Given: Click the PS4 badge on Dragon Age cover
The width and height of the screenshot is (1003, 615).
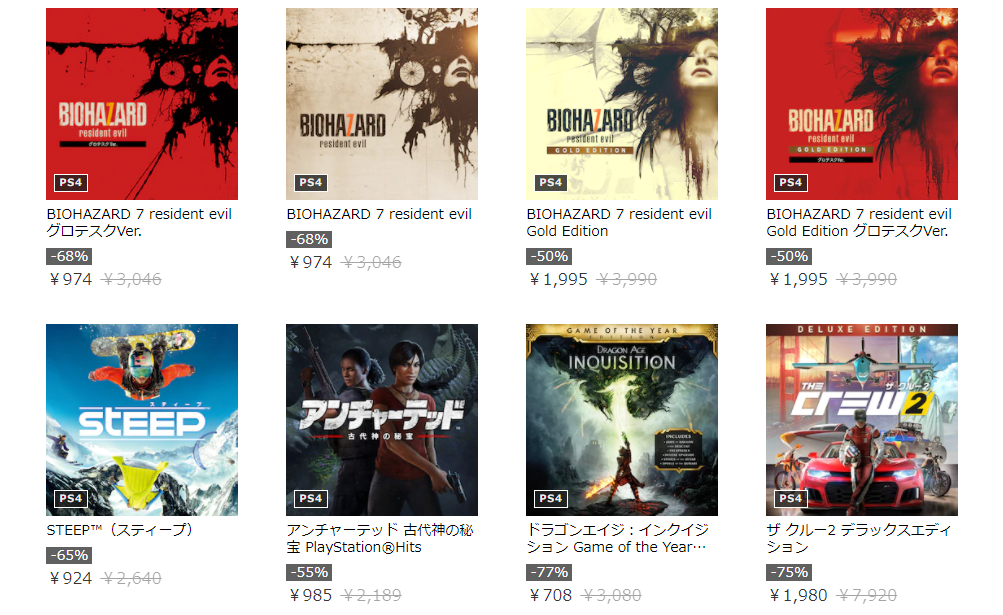Looking at the screenshot, I should 551,499.
